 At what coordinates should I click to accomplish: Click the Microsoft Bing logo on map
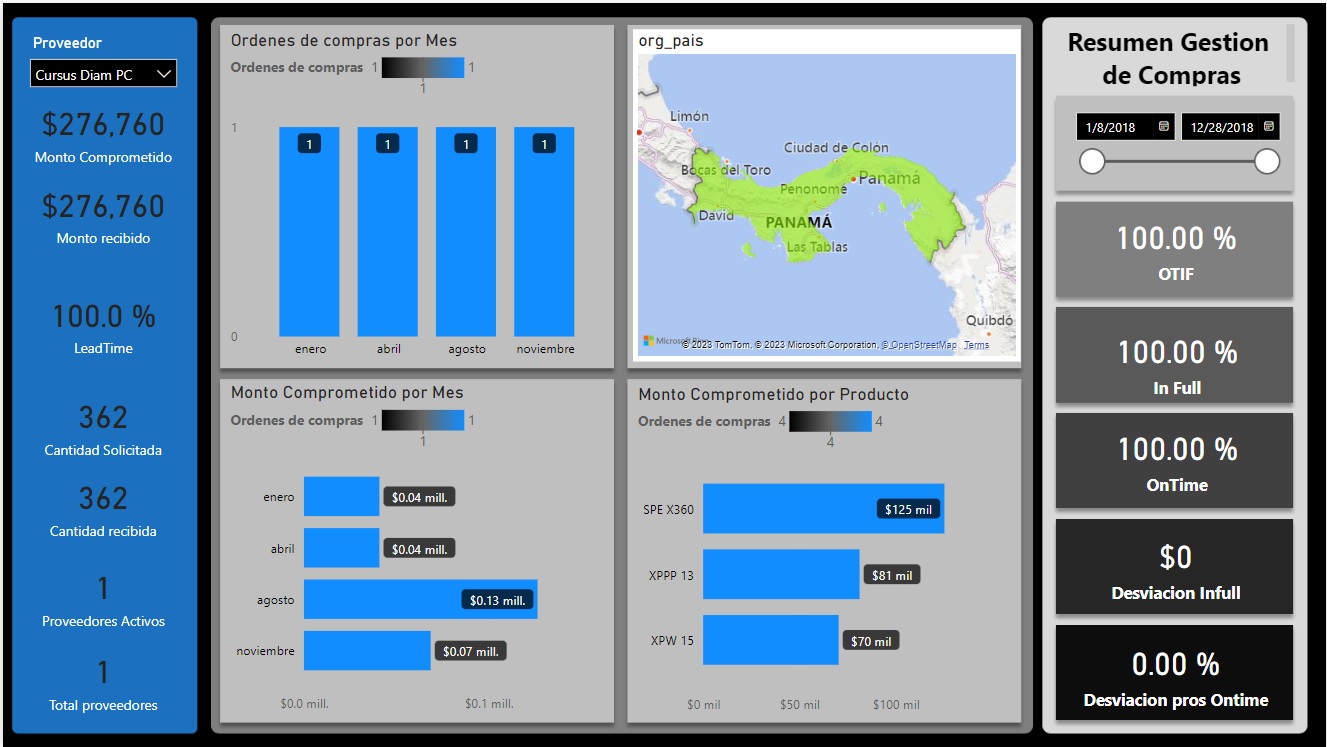coord(662,342)
